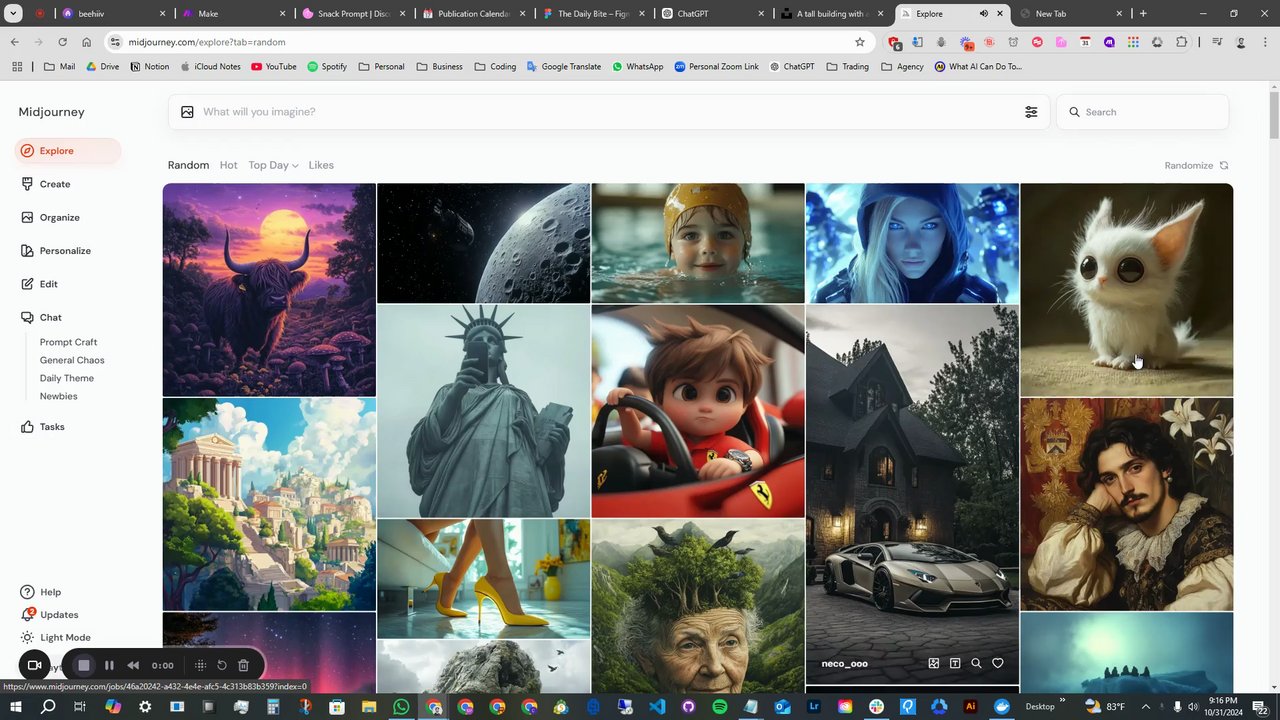Expand the Top Day dropdown
Screen dimensions: 1280x720
tap(273, 165)
